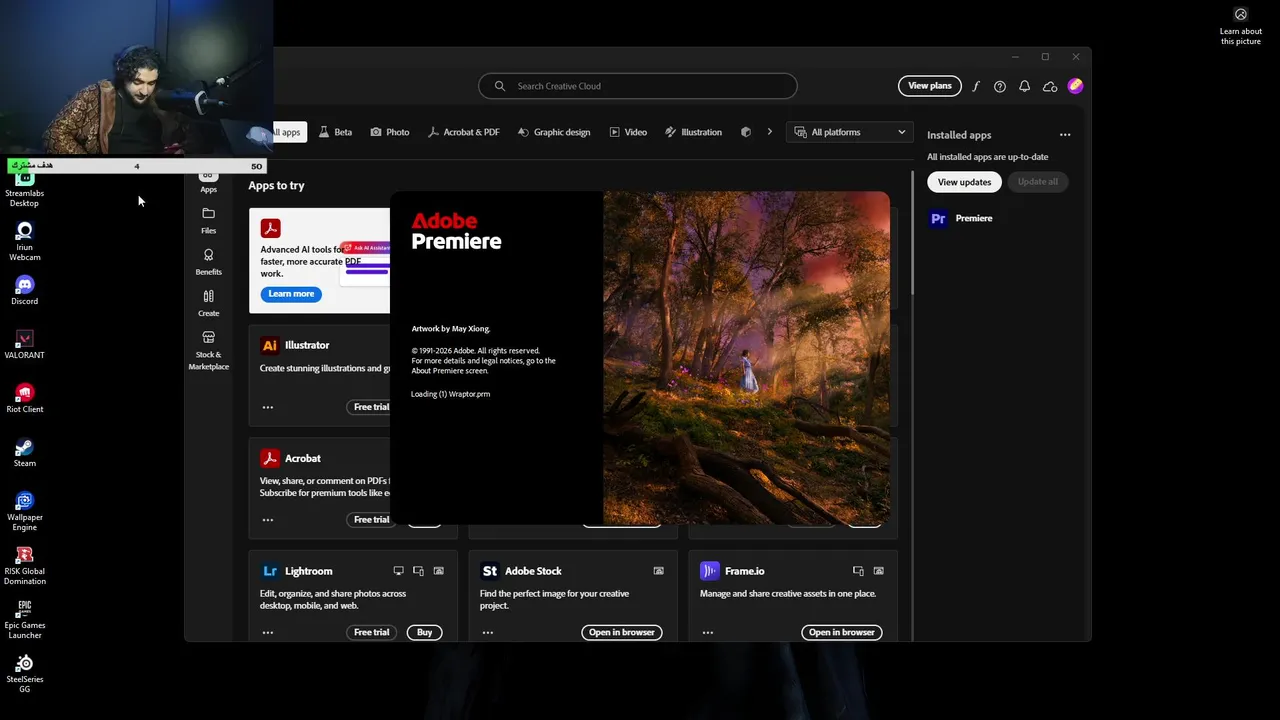
Task: Open Installed apps more options menu
Action: (x=1065, y=135)
